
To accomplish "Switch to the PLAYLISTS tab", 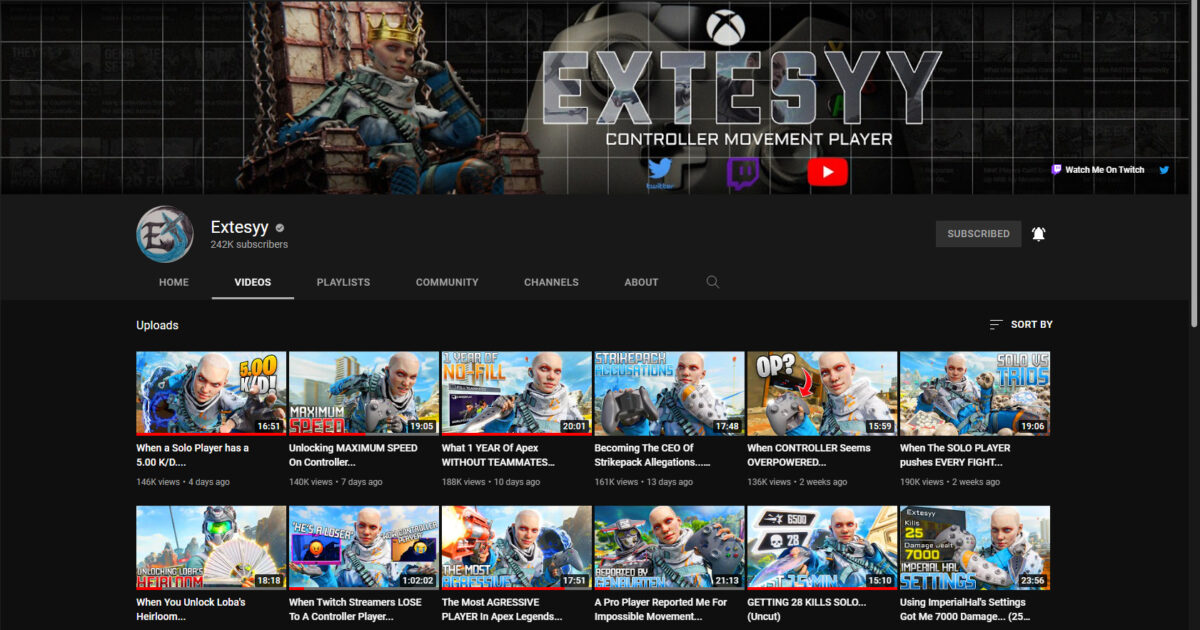I will tap(343, 282).
